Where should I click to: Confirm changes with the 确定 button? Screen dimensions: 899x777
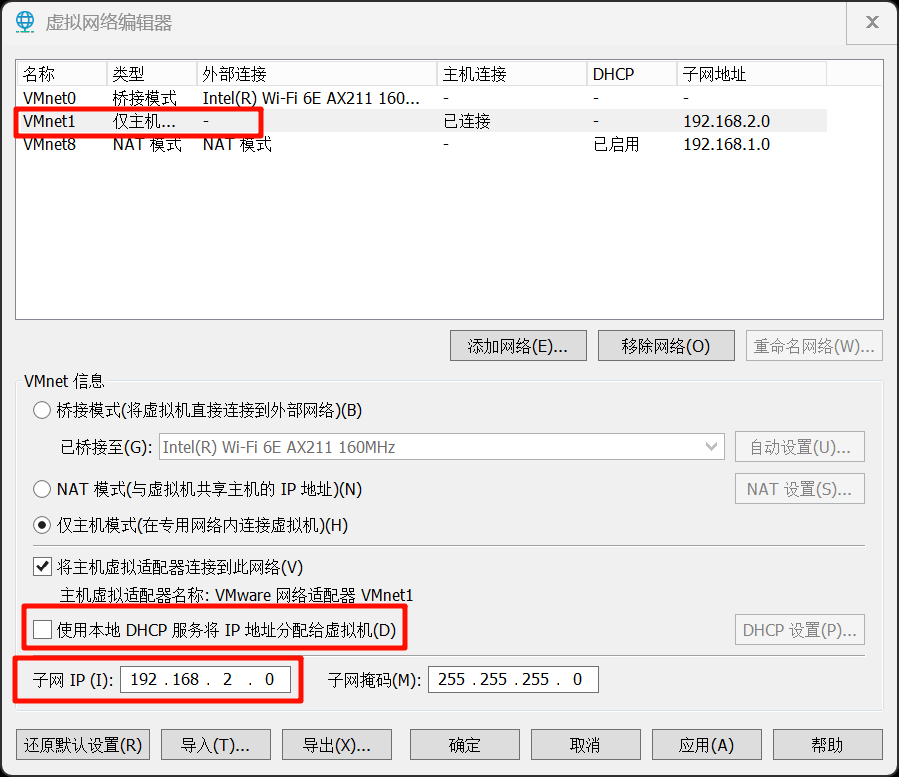(465, 745)
